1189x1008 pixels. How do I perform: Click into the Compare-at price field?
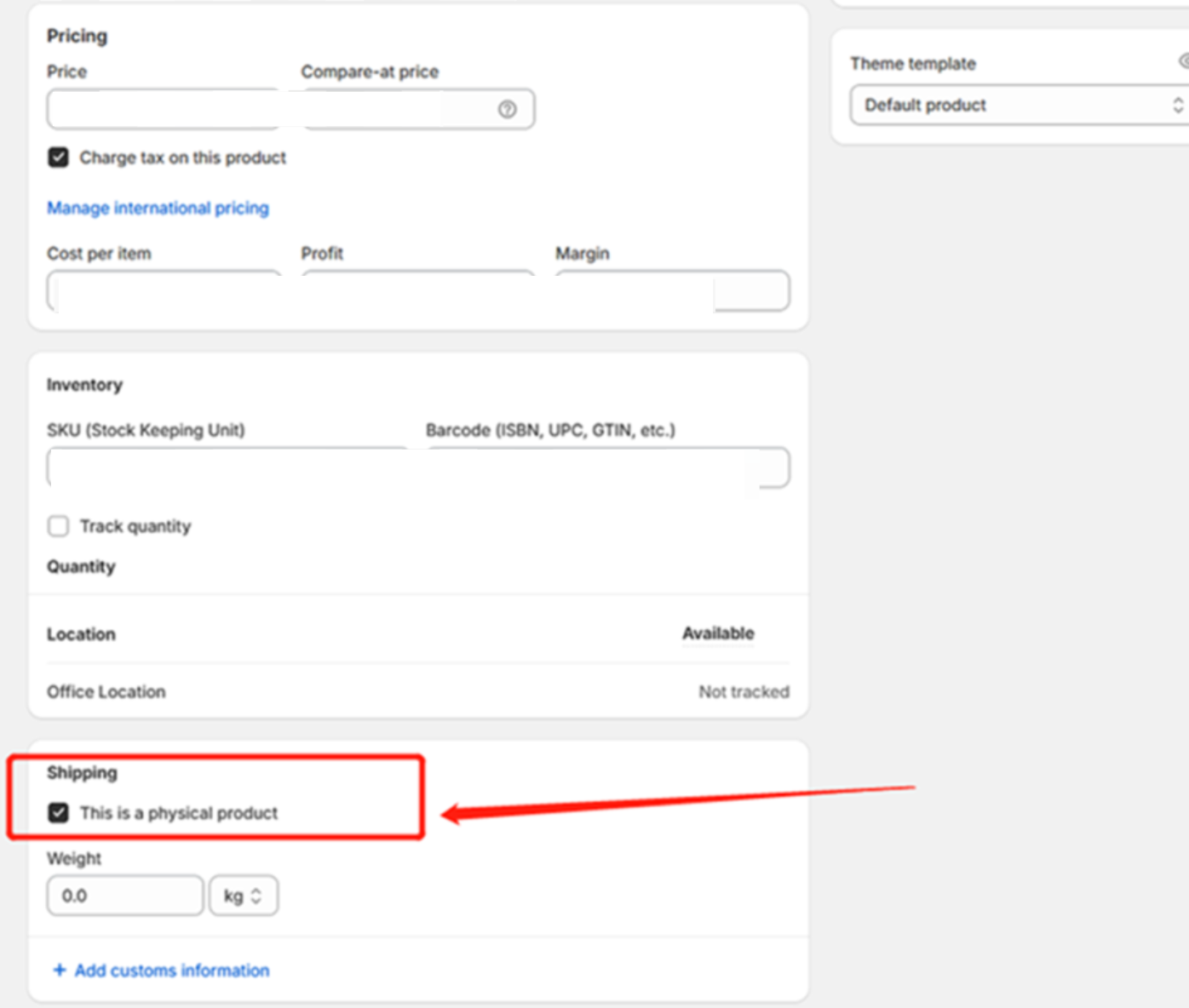(396, 110)
